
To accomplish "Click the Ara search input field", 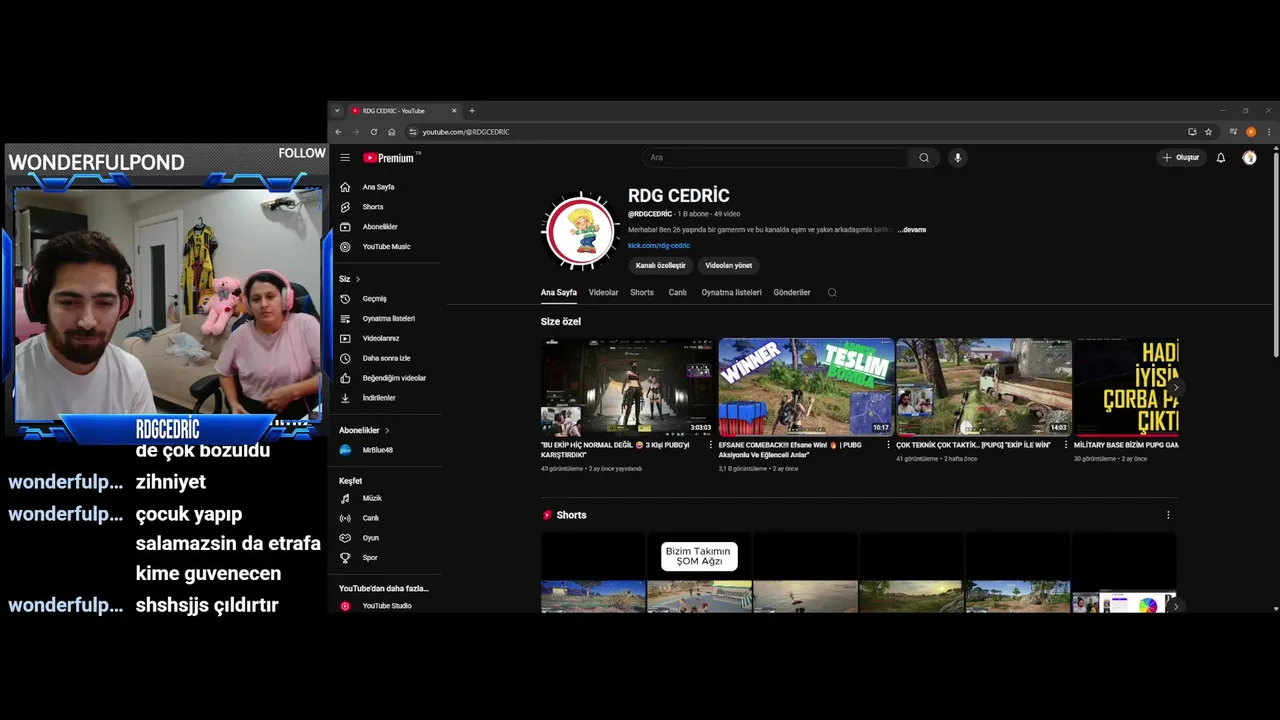I will click(x=776, y=157).
